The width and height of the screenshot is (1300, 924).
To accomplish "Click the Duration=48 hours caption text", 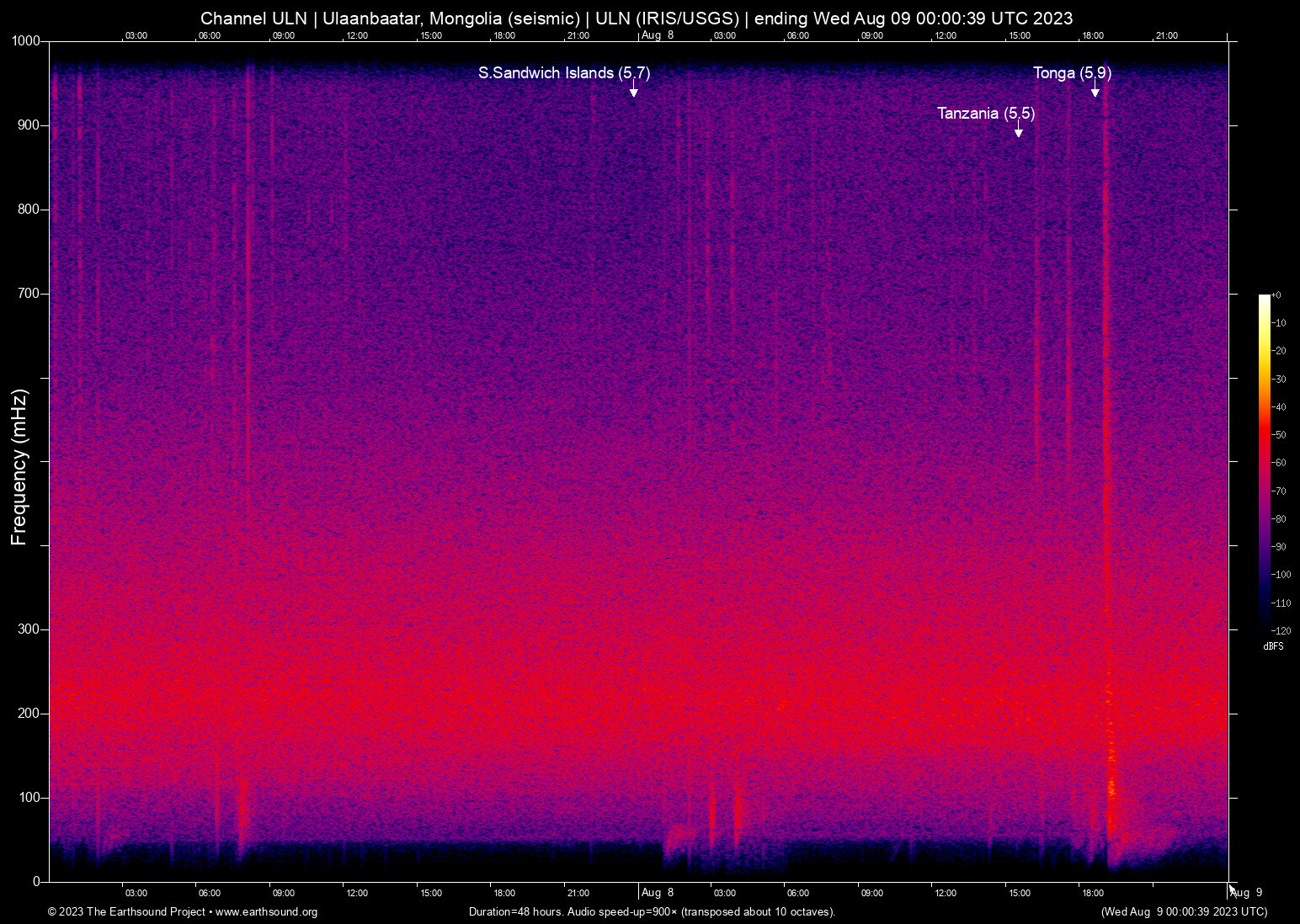I will [652, 912].
